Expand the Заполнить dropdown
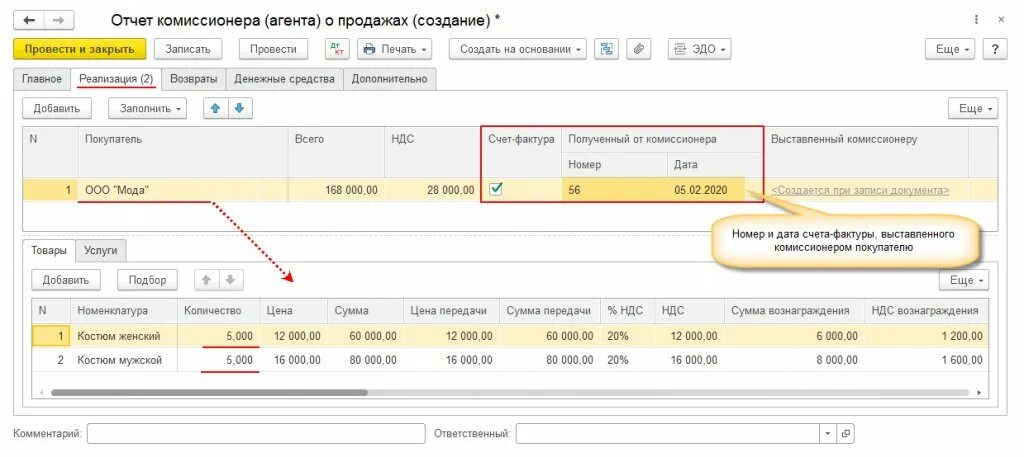This screenshot has width=1024, height=457. tap(148, 108)
